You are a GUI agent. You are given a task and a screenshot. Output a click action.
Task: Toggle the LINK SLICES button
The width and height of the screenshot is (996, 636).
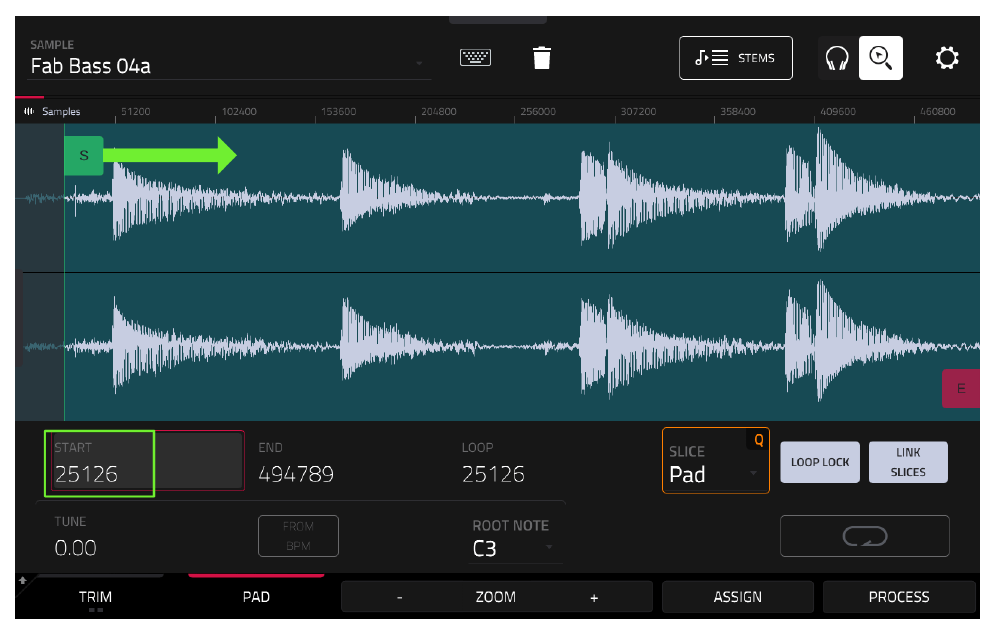pos(908,462)
